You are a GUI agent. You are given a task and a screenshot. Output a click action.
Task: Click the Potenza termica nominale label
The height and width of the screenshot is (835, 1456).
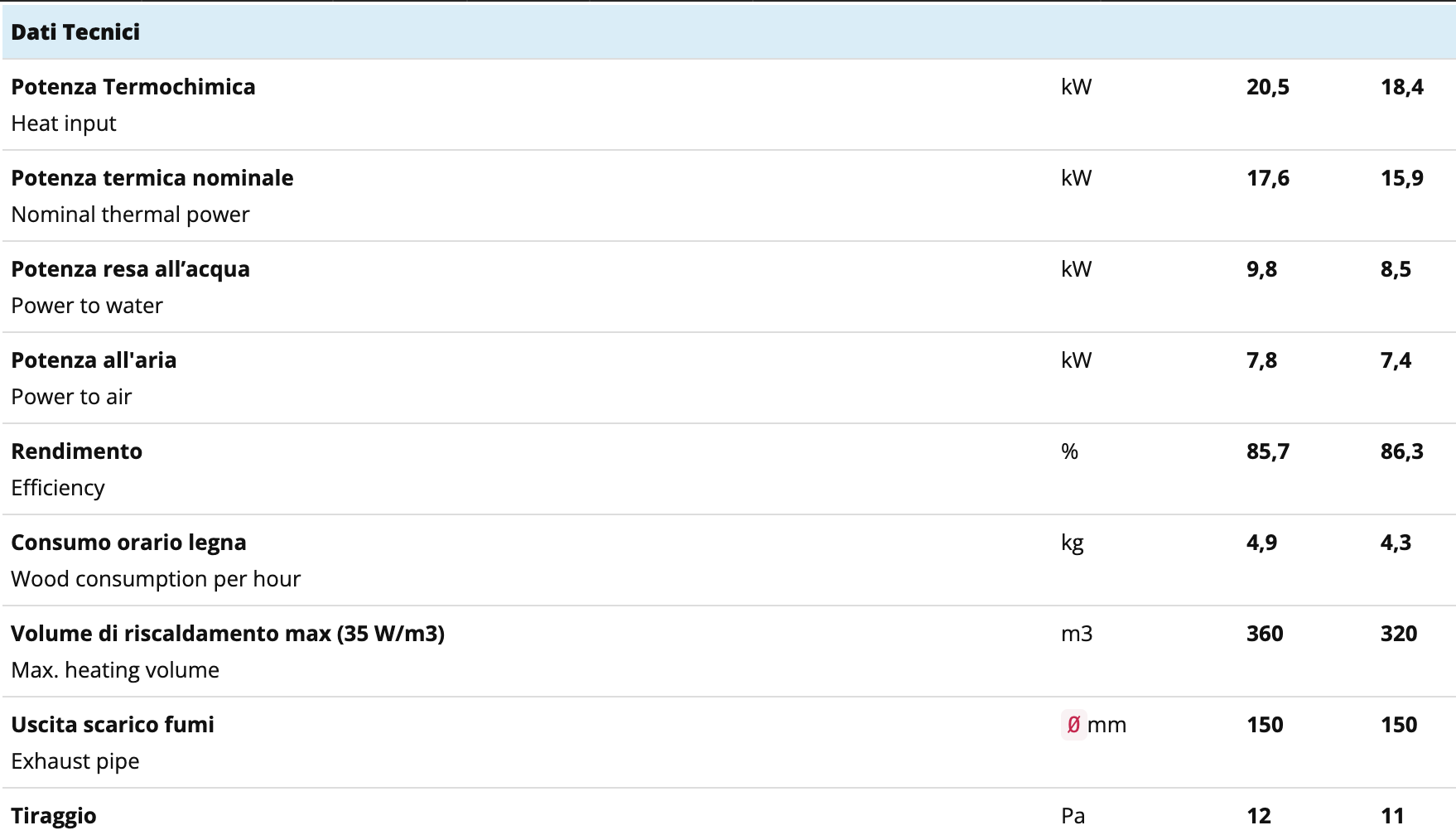tap(152, 178)
